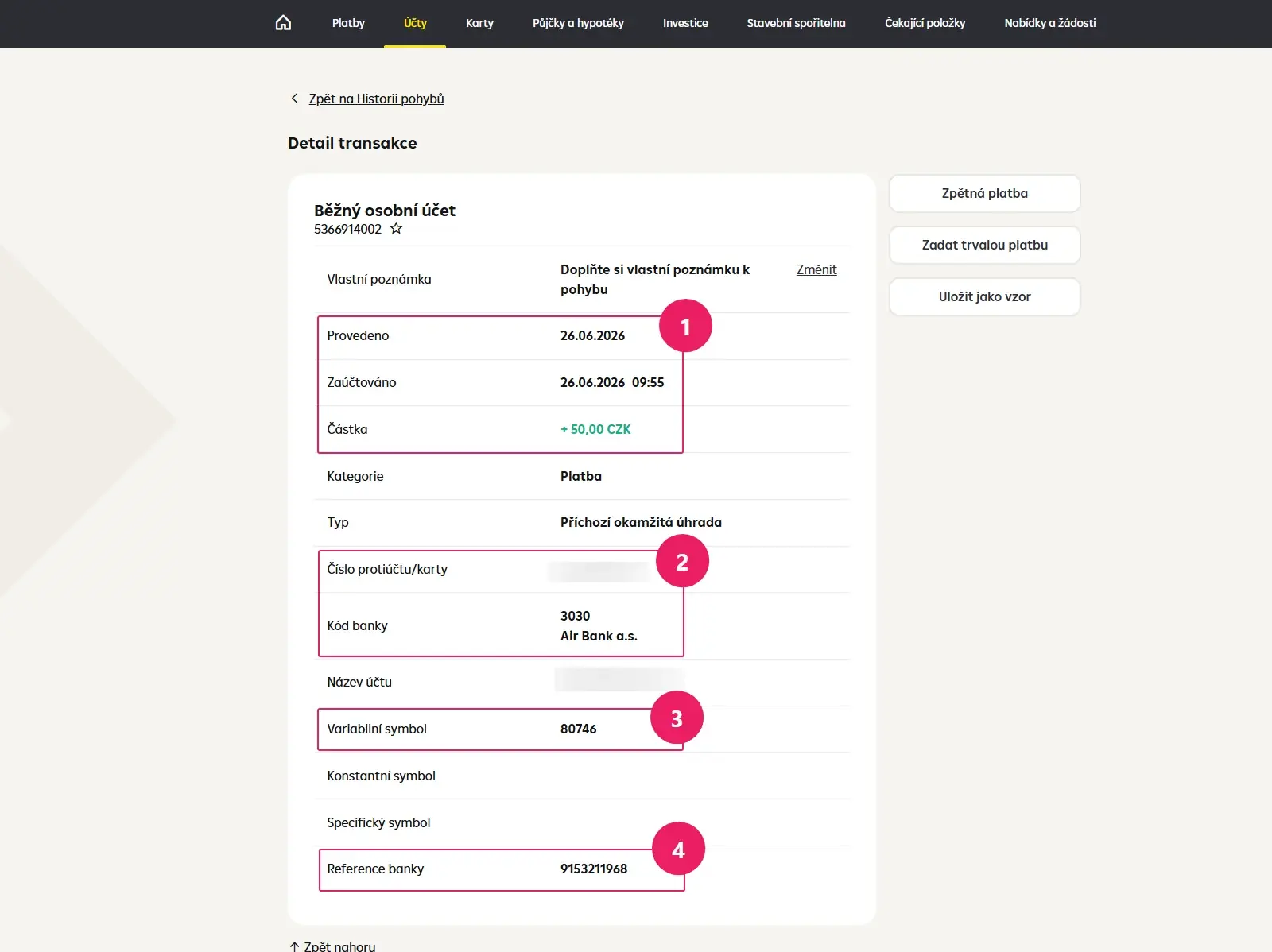Screen dimensions: 1272x952
Task: Open Nabídky a žádosti menu
Action: point(1049,23)
